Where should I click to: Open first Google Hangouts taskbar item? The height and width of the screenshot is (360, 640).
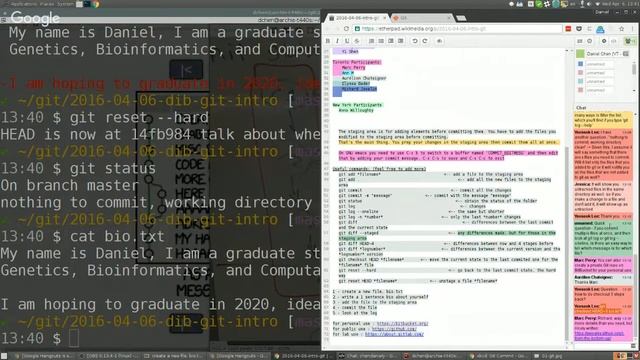pos(43,356)
